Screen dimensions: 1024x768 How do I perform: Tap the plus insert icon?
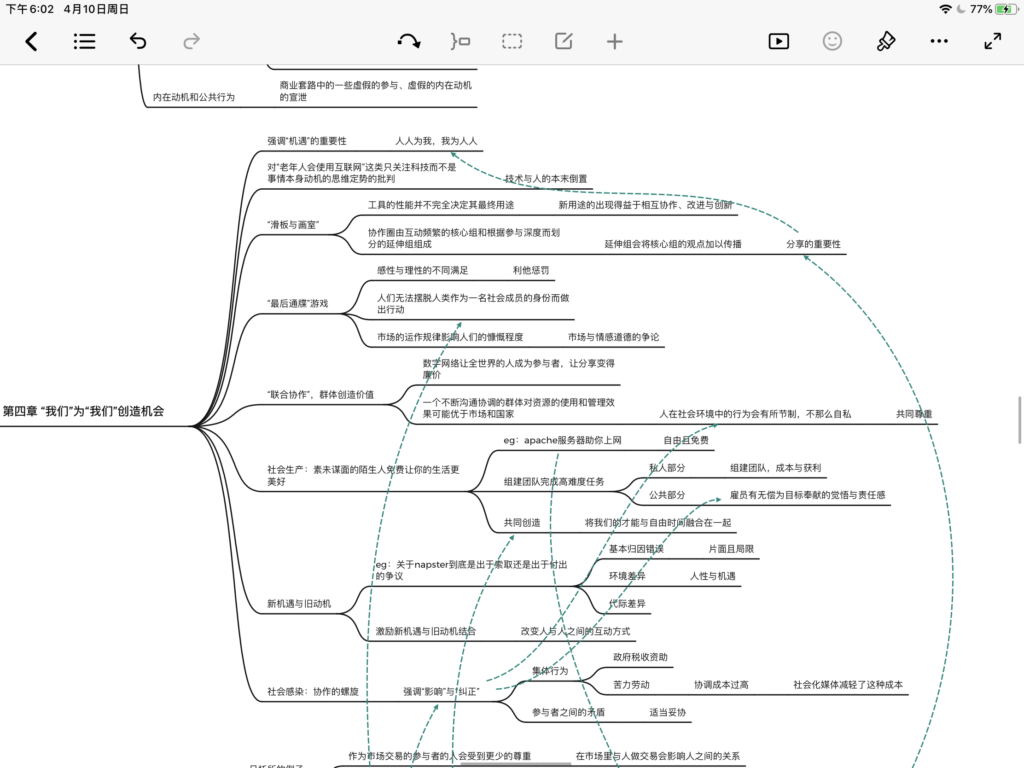point(615,42)
